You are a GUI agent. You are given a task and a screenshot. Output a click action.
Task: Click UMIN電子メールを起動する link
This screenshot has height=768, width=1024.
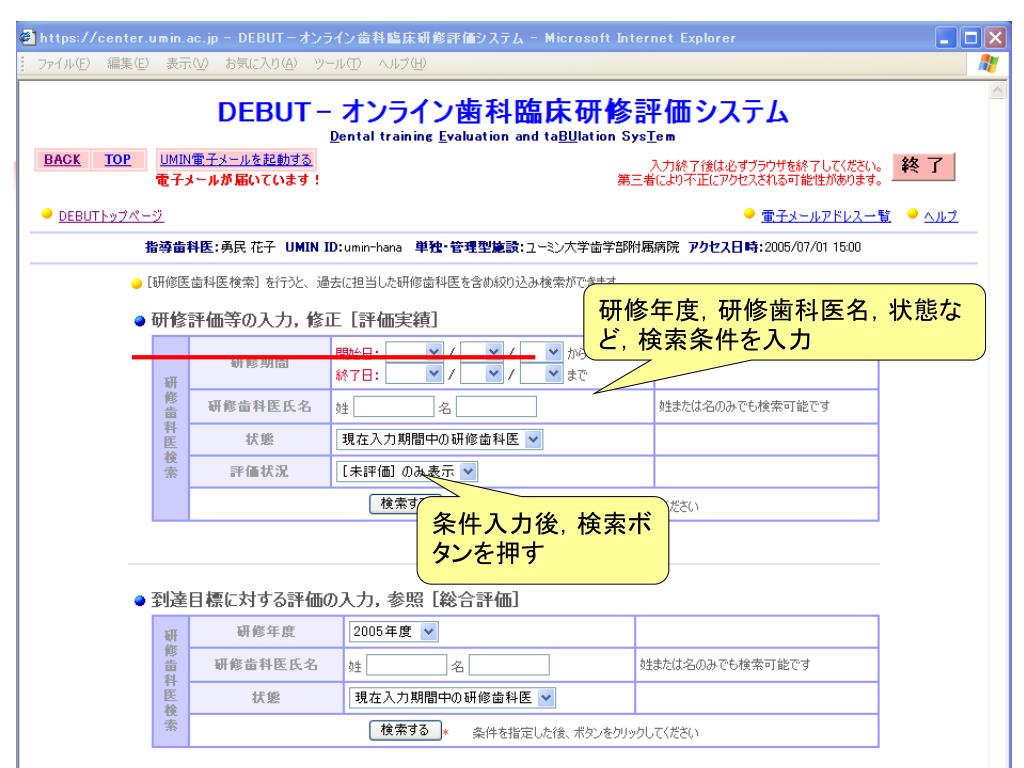point(236,159)
